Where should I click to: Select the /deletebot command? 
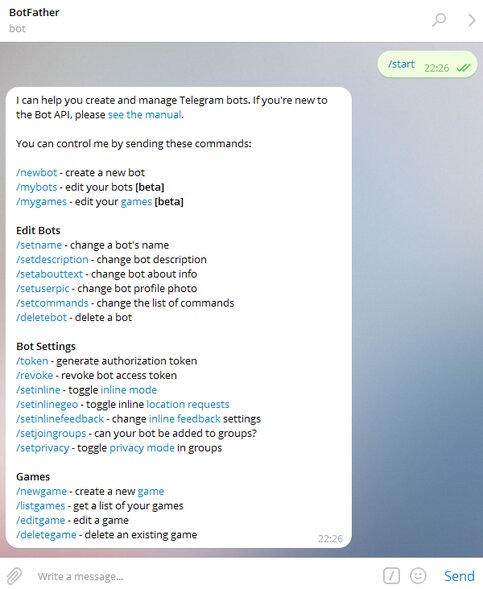coord(41,317)
